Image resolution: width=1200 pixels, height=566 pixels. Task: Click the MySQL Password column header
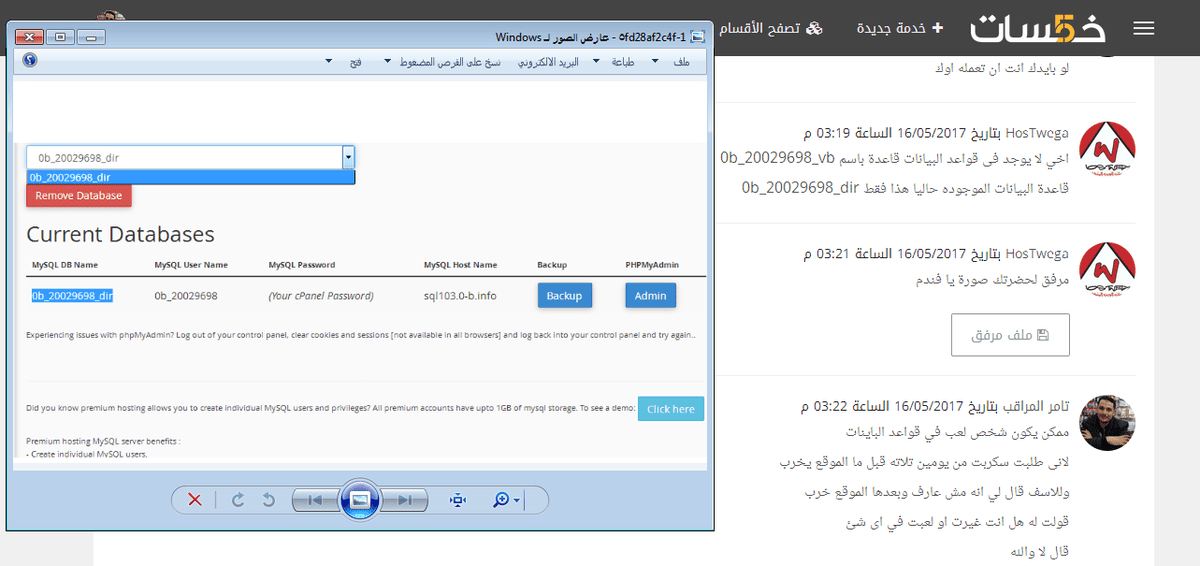[302, 265]
